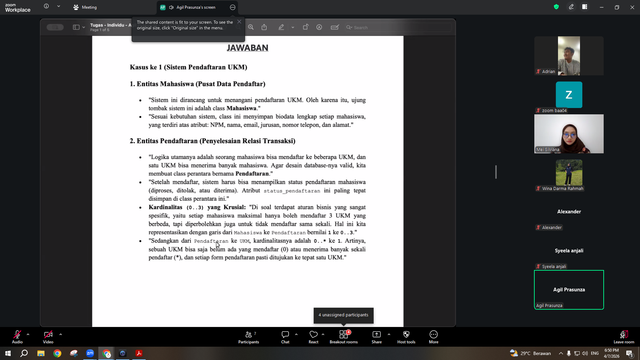Expand chat options arrow

296,334
